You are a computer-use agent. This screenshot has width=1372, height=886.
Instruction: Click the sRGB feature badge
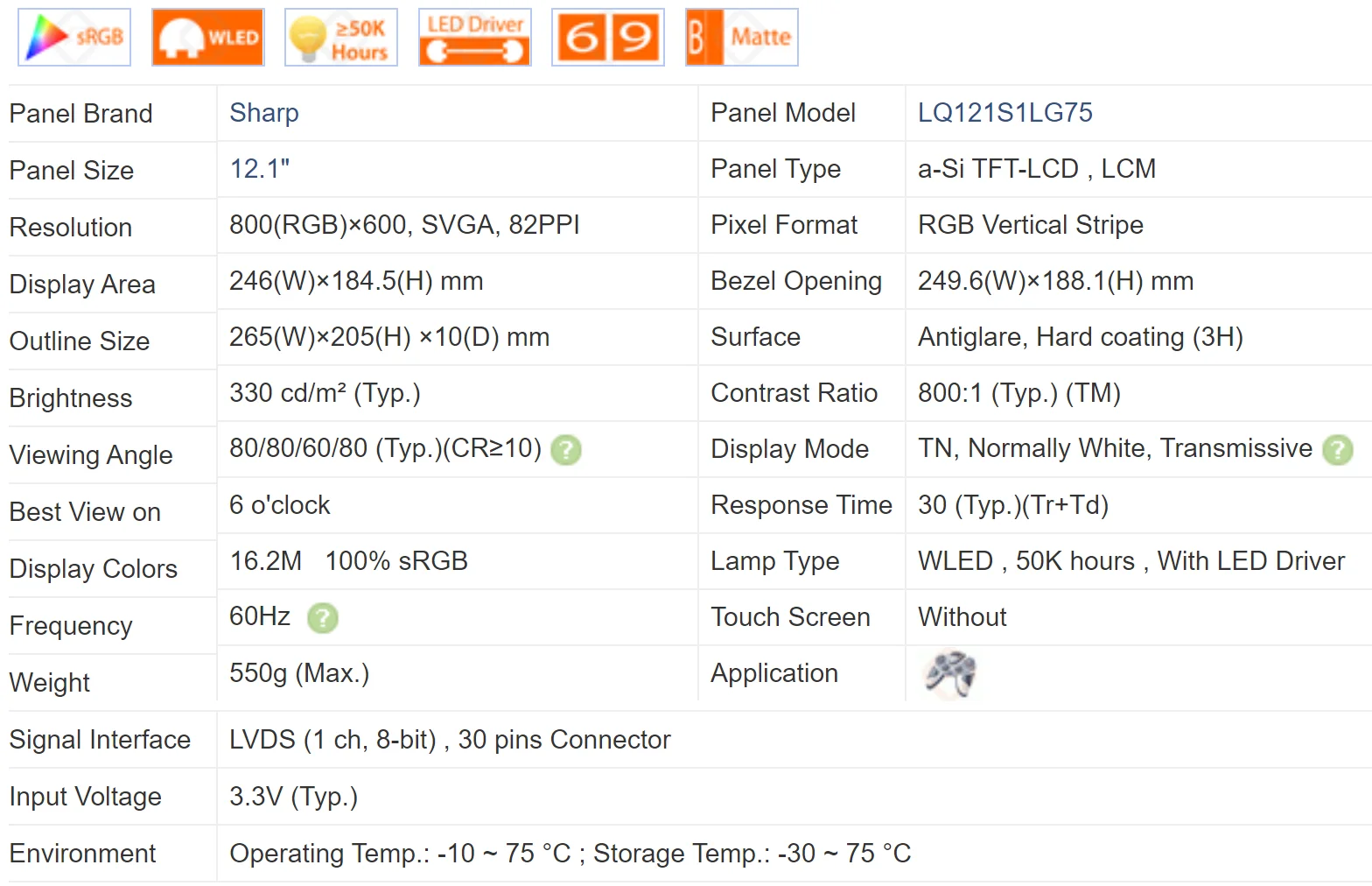tap(74, 38)
